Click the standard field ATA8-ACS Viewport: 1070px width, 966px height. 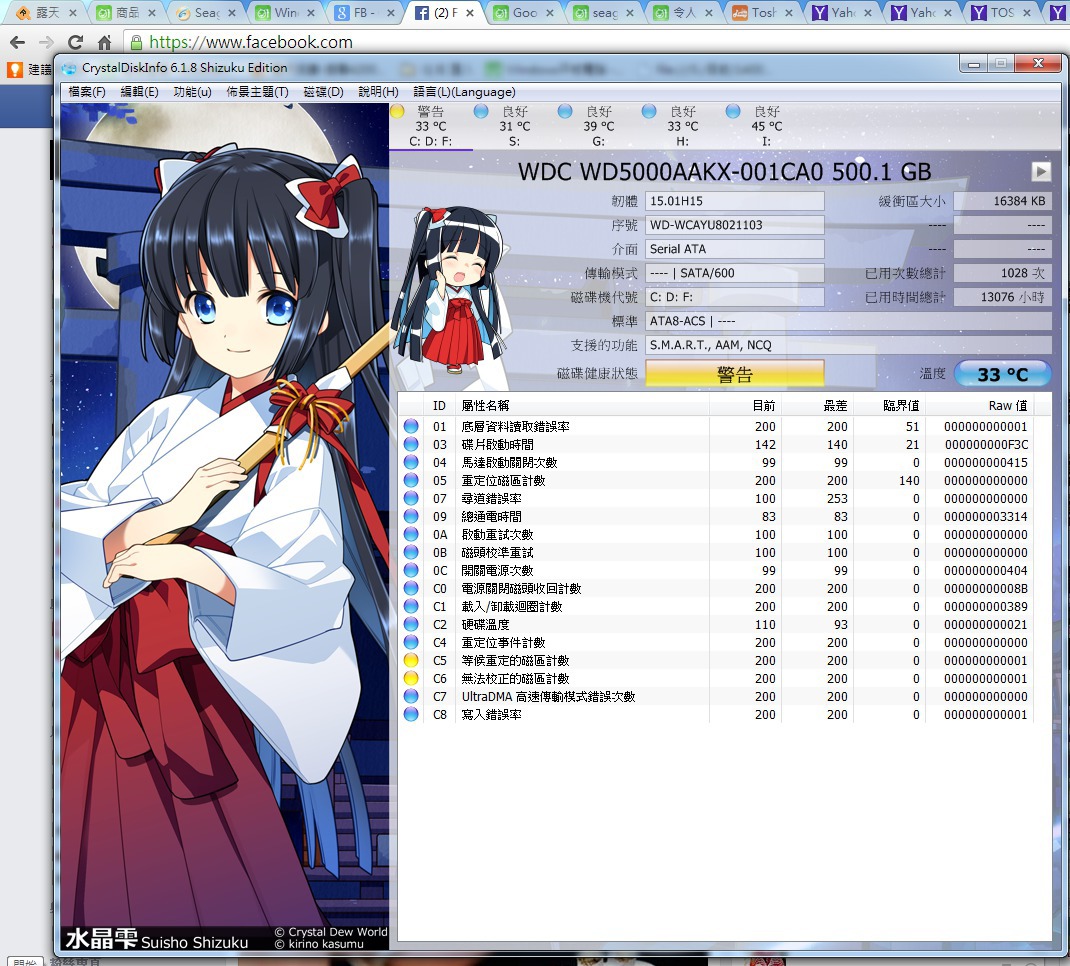click(x=848, y=321)
